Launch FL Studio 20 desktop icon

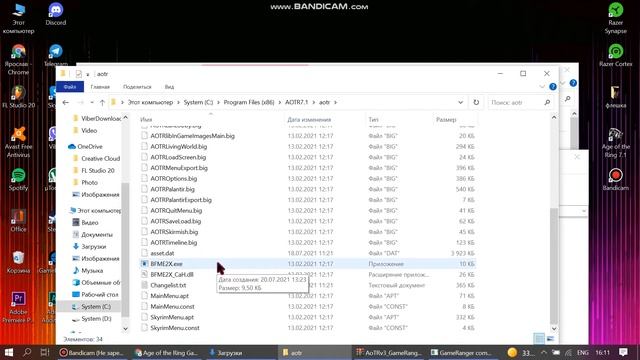coord(18,97)
